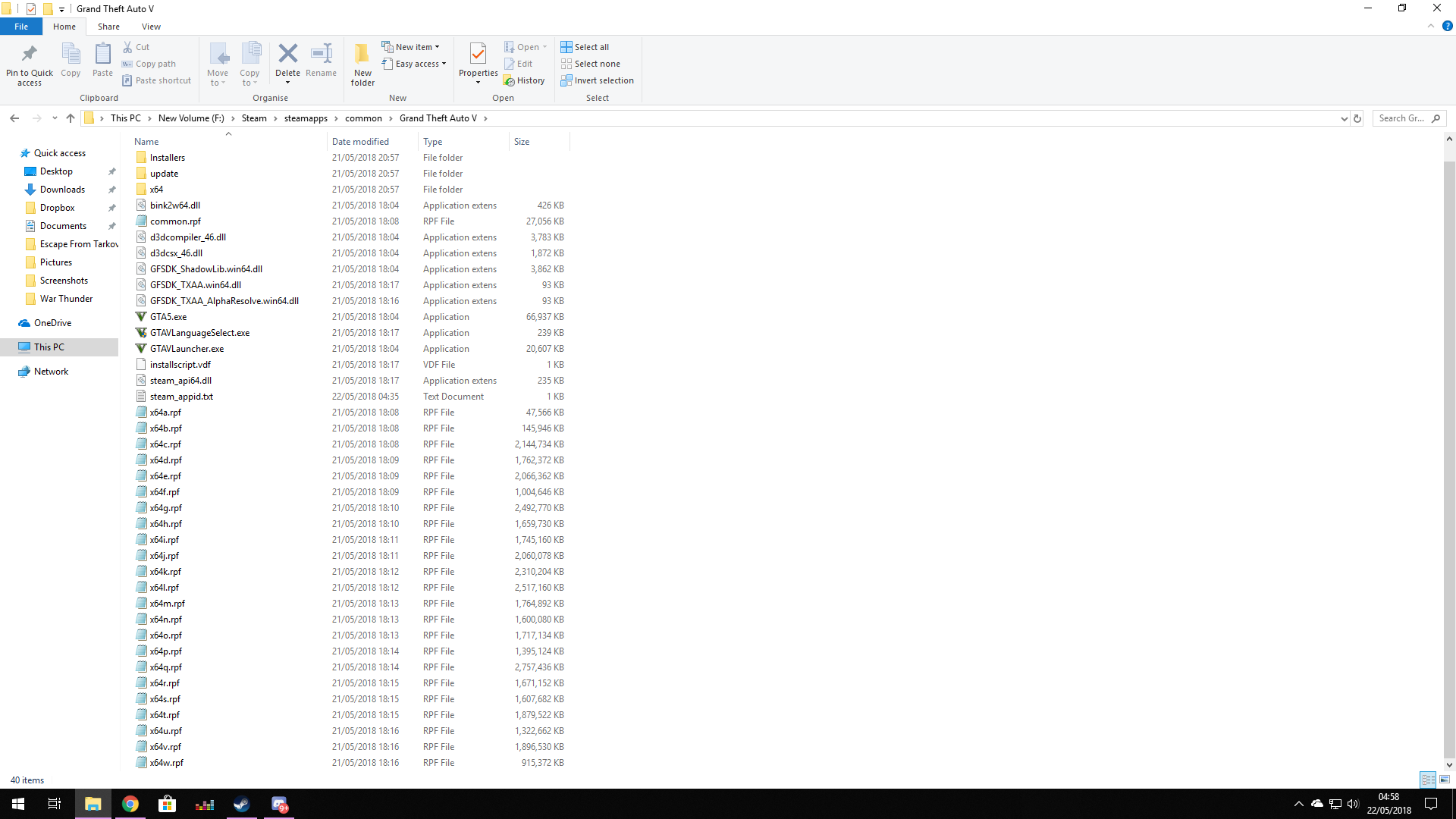The width and height of the screenshot is (1456, 819).
Task: Switch to the View ribbon tab
Action: click(x=151, y=27)
